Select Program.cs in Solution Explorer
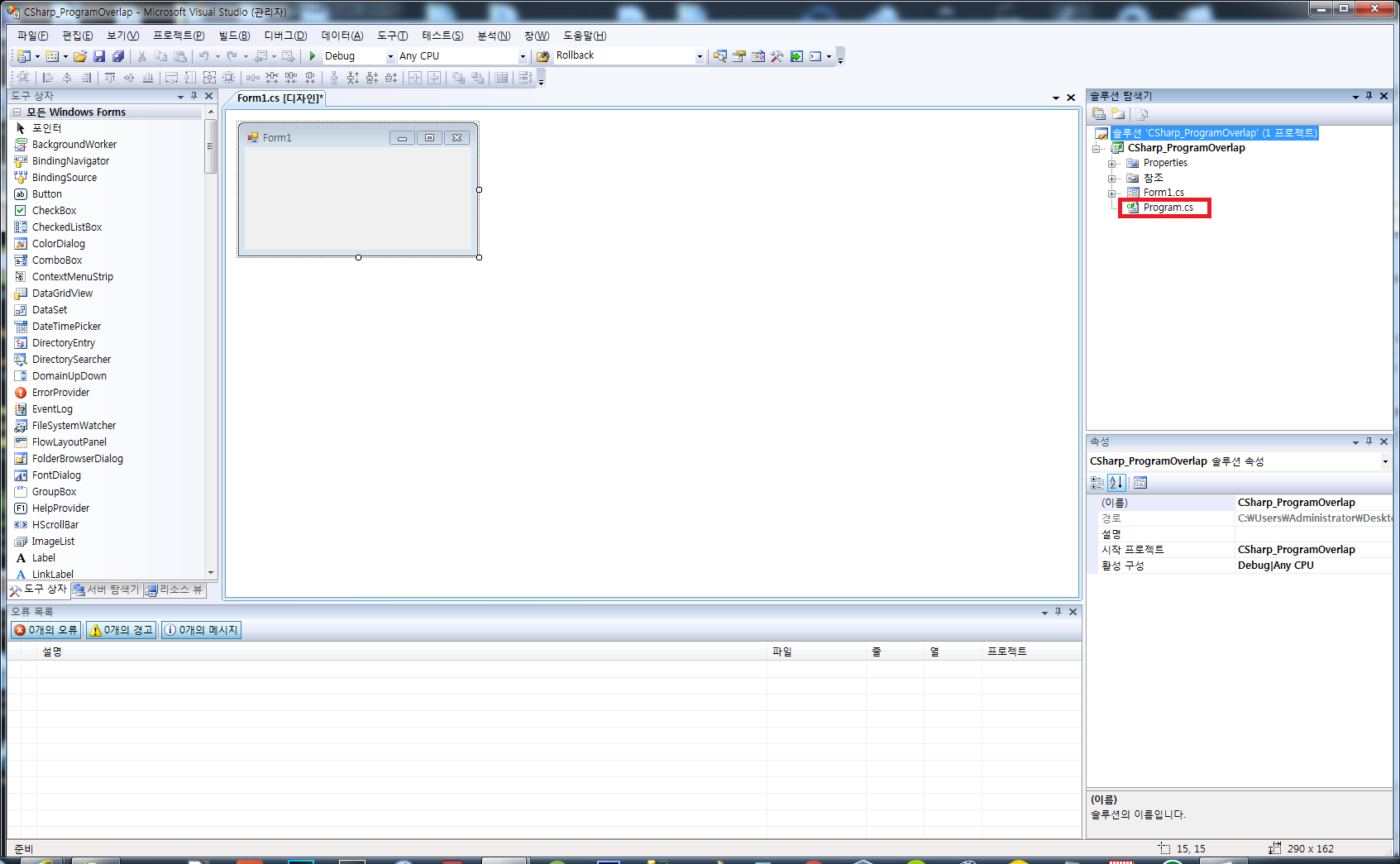The image size is (1400, 864). tap(1168, 208)
